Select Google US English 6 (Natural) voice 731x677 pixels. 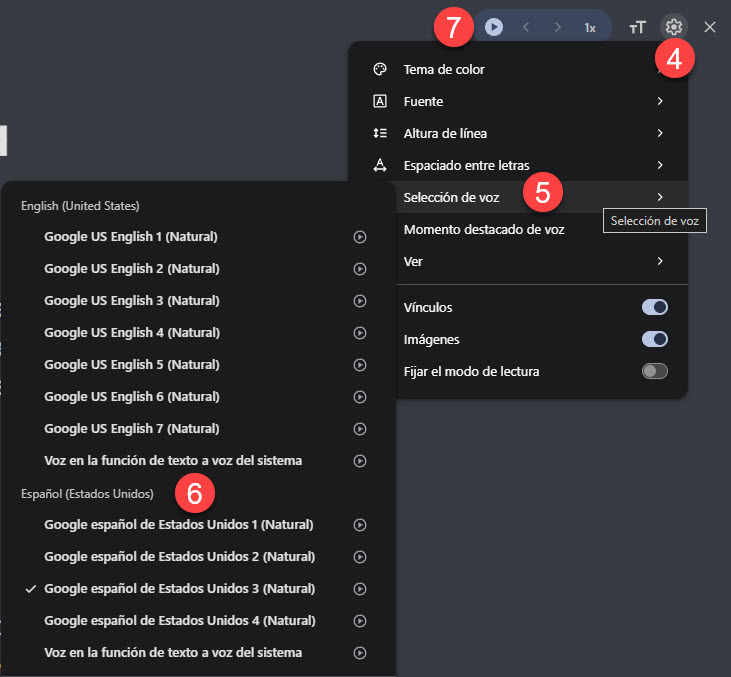tap(132, 397)
